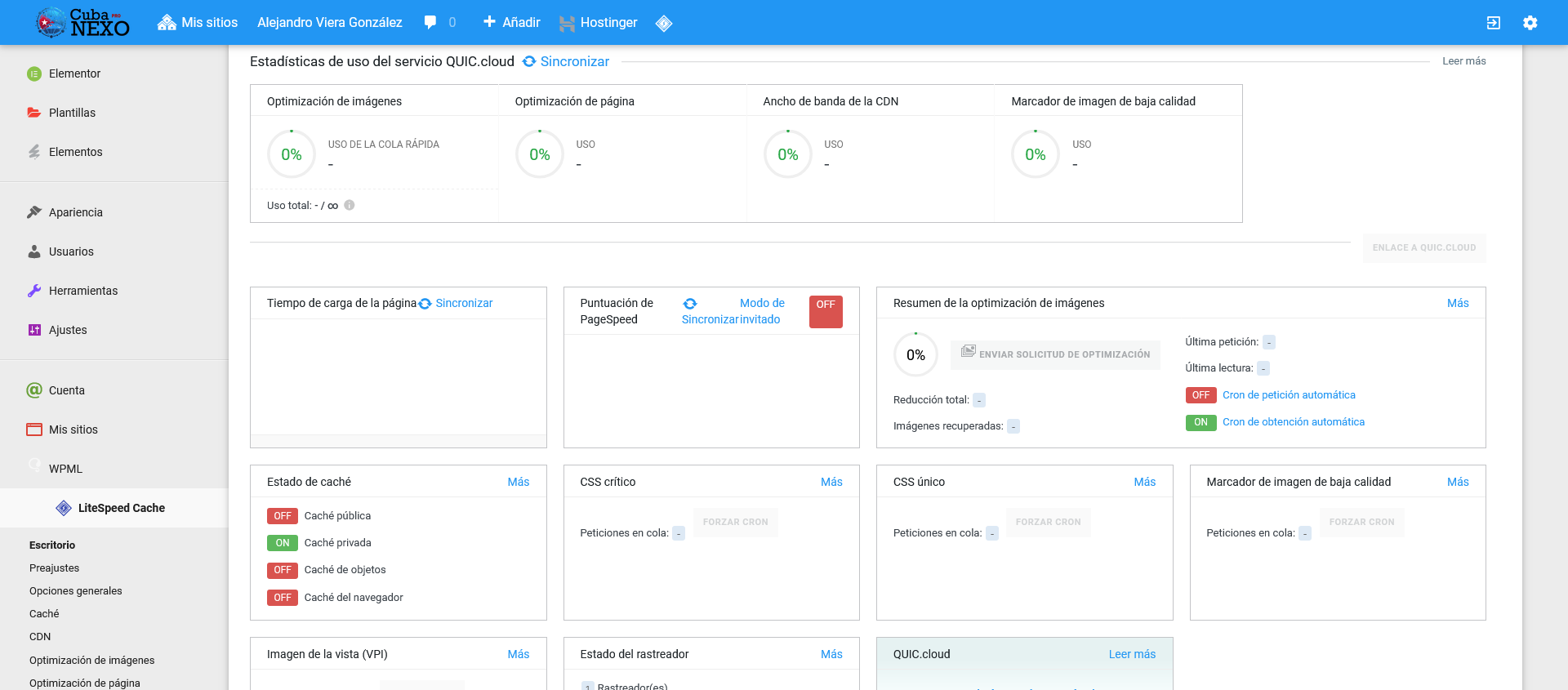The height and width of the screenshot is (690, 1568).
Task: Click Más in CSS crítico card
Action: pyautogui.click(x=831, y=482)
